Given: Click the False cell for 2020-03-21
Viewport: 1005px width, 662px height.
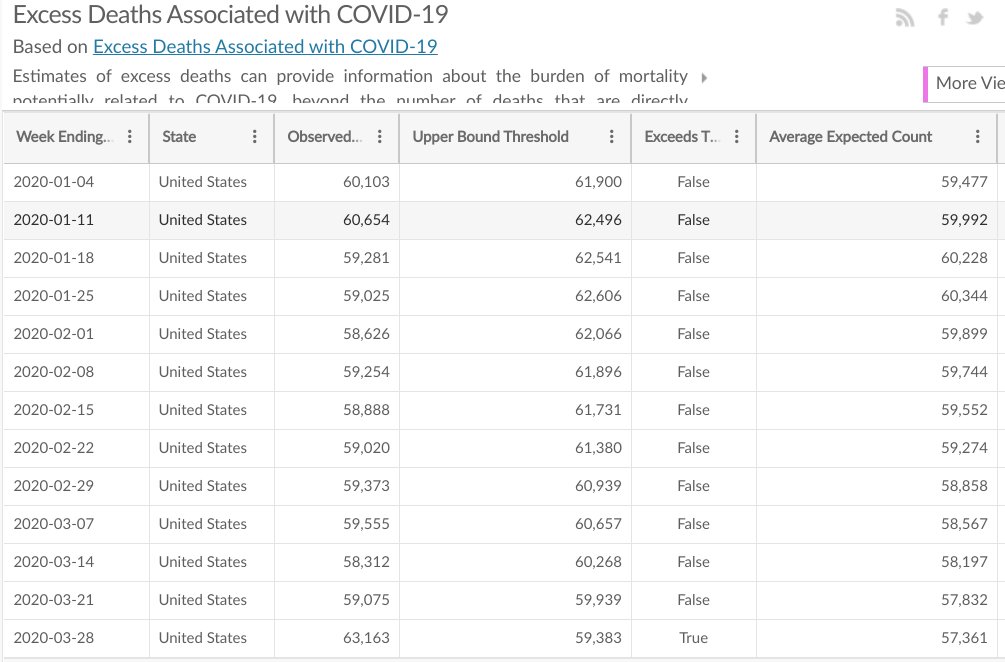Looking at the screenshot, I should click(694, 600).
